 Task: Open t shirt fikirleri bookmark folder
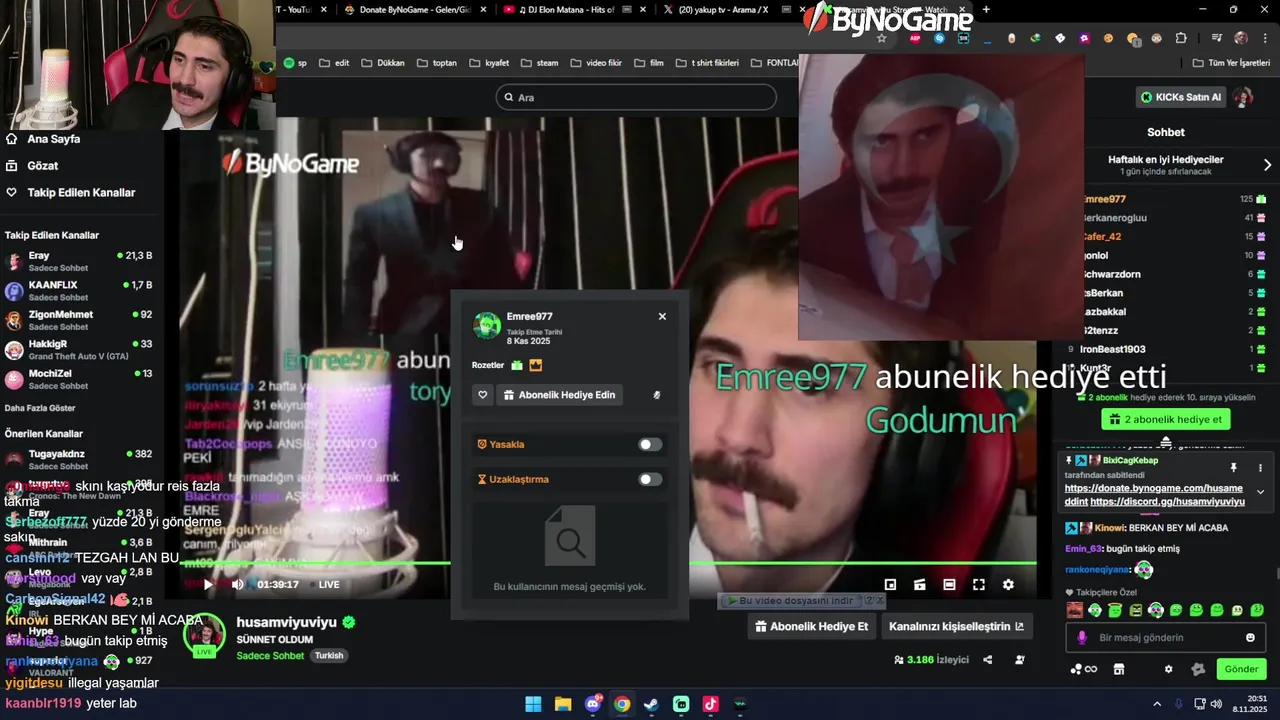point(707,63)
